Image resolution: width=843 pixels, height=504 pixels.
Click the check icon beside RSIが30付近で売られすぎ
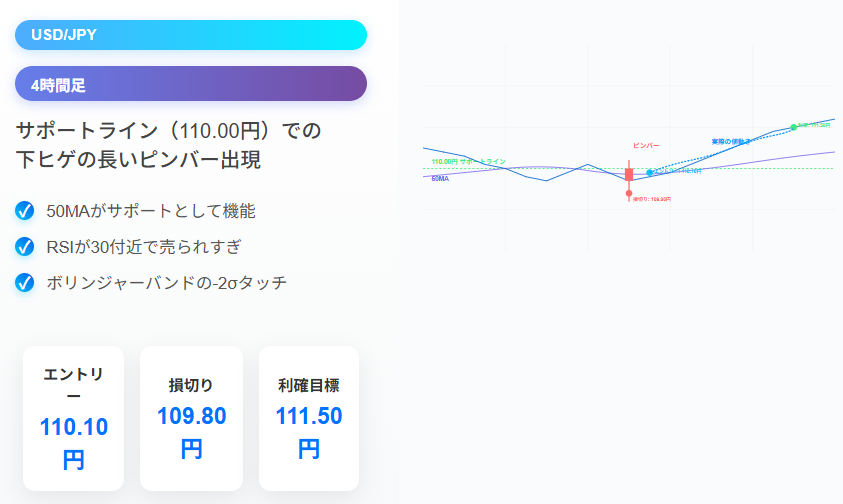[x=24, y=247]
